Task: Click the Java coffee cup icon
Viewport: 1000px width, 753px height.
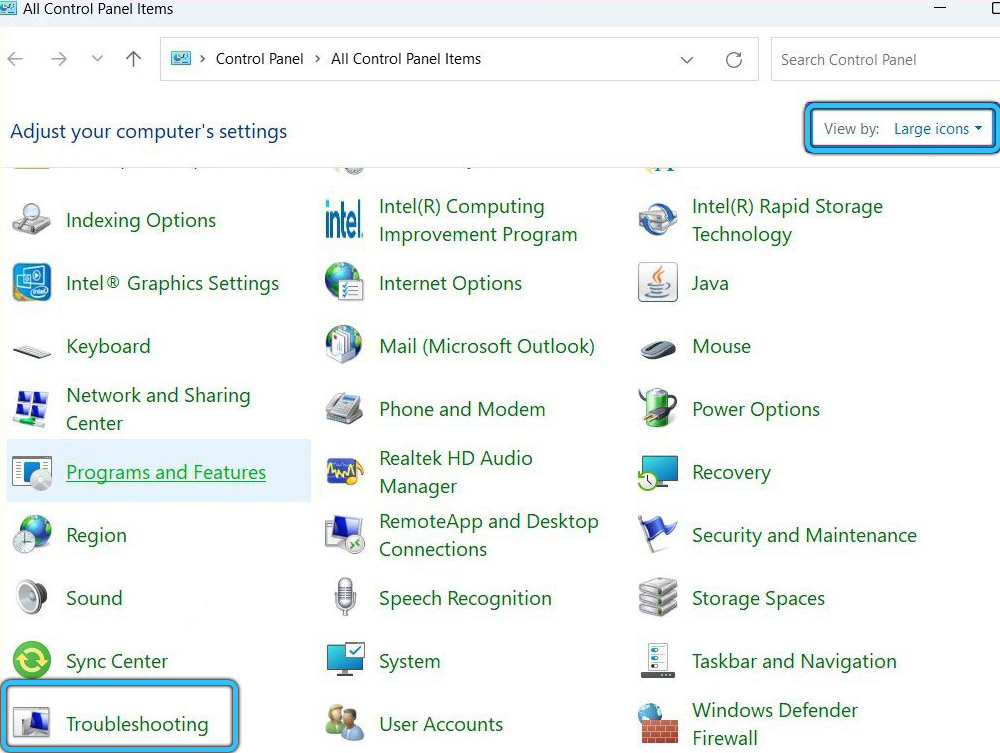Action: 657,283
